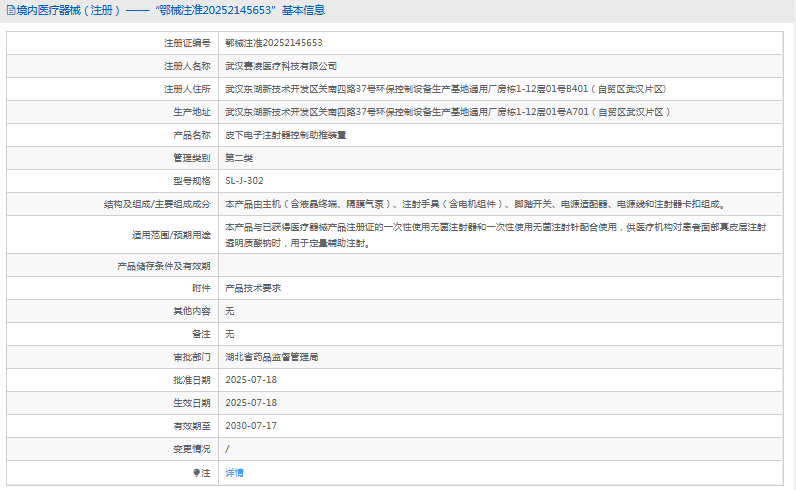Click the 注册人名称 label

[x=187, y=66]
